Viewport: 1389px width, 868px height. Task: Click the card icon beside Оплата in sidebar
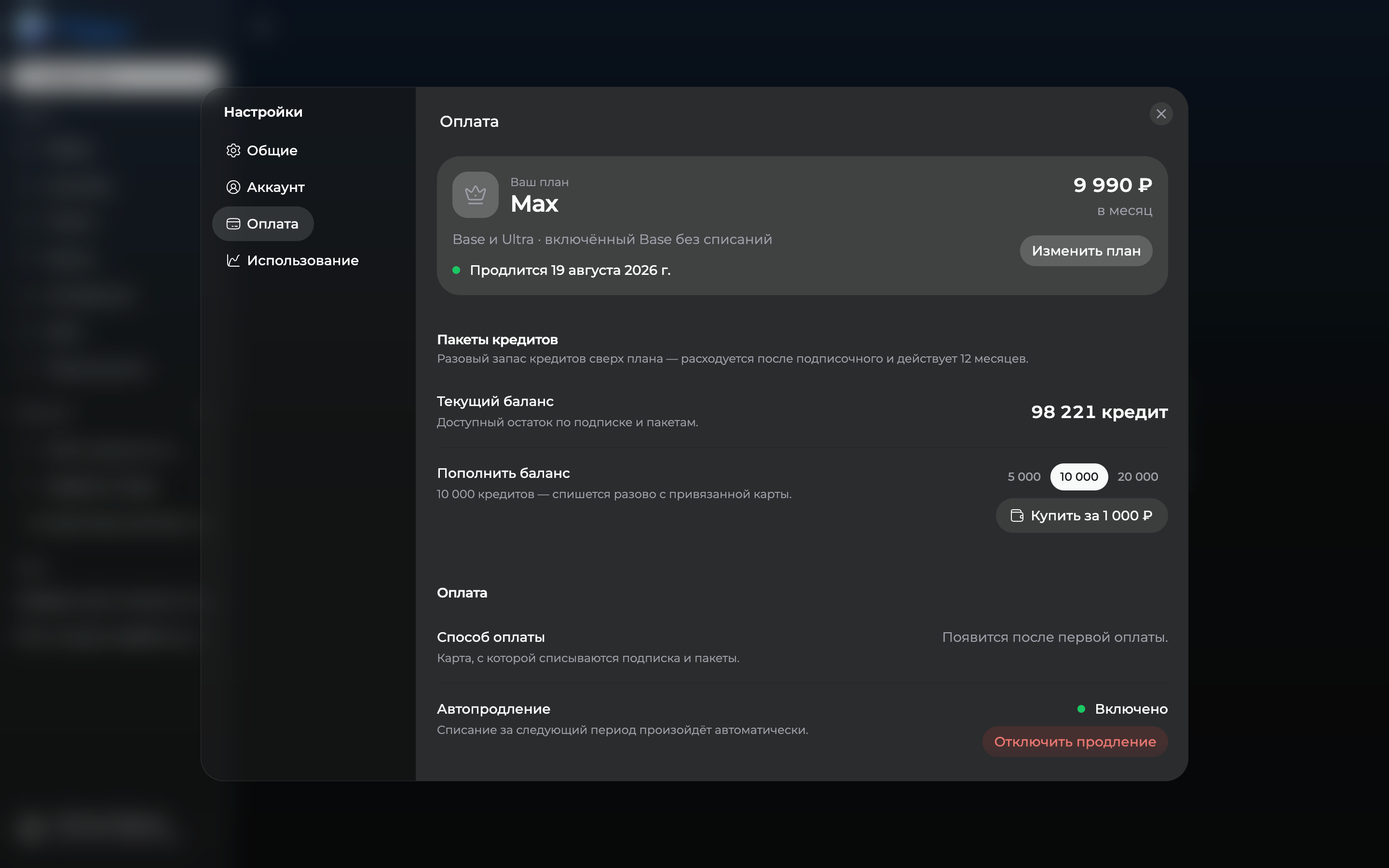233,224
